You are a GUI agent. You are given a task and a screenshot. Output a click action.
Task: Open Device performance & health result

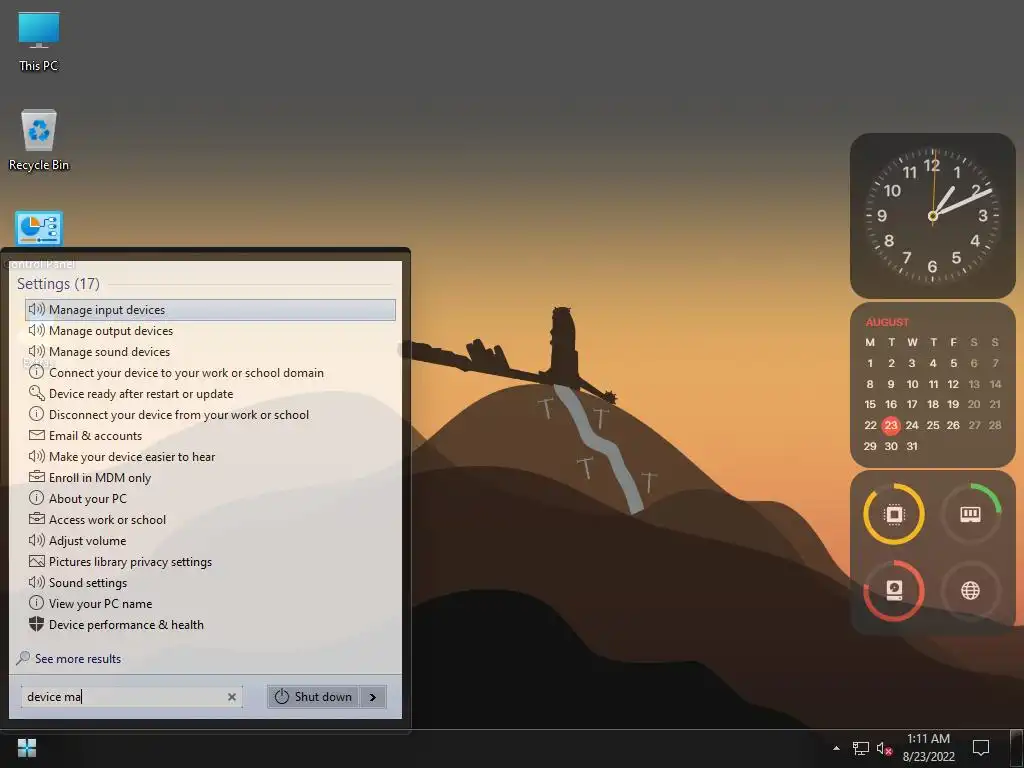(210, 624)
